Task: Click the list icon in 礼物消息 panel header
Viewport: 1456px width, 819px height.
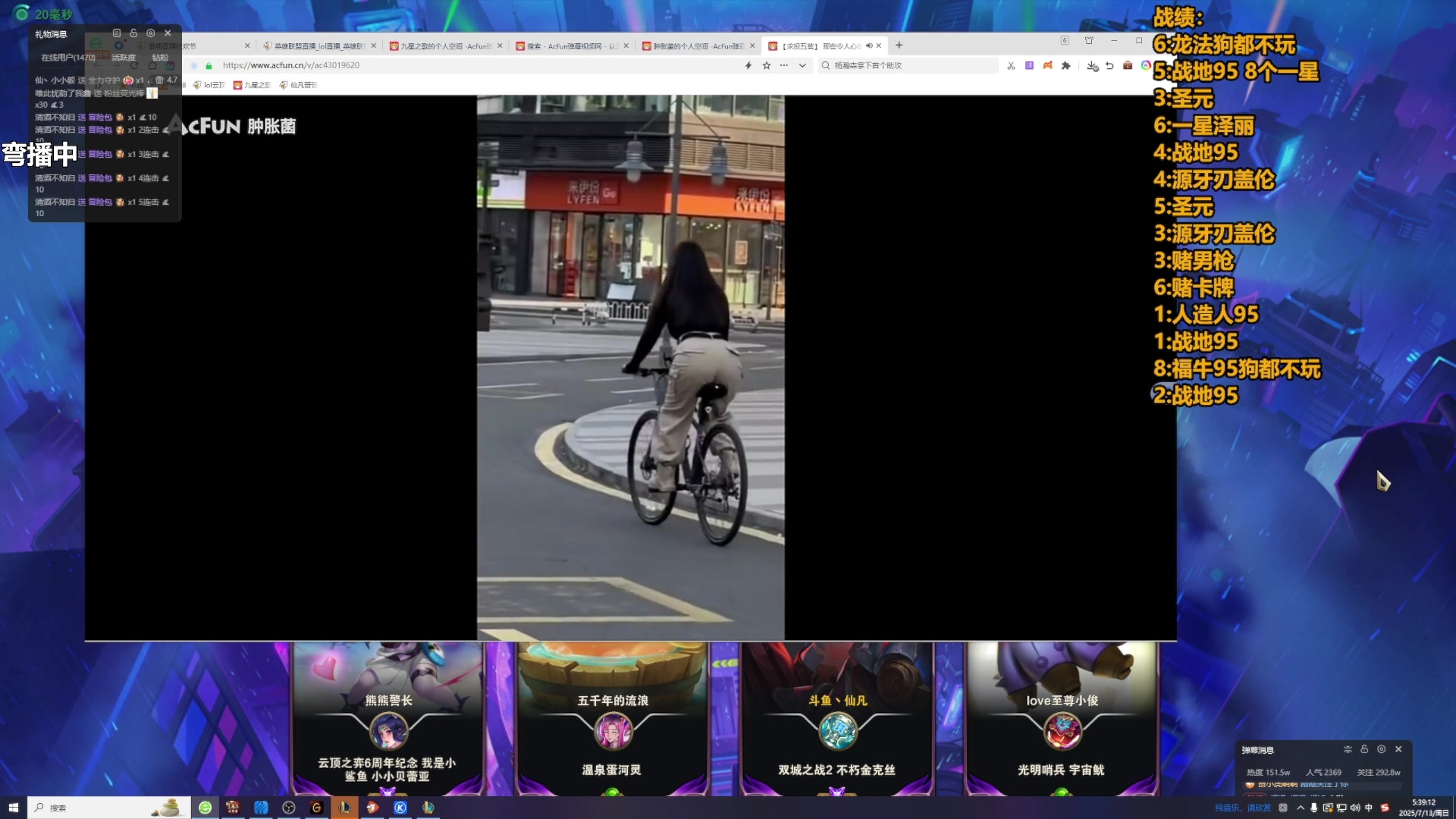Action: coord(117,33)
